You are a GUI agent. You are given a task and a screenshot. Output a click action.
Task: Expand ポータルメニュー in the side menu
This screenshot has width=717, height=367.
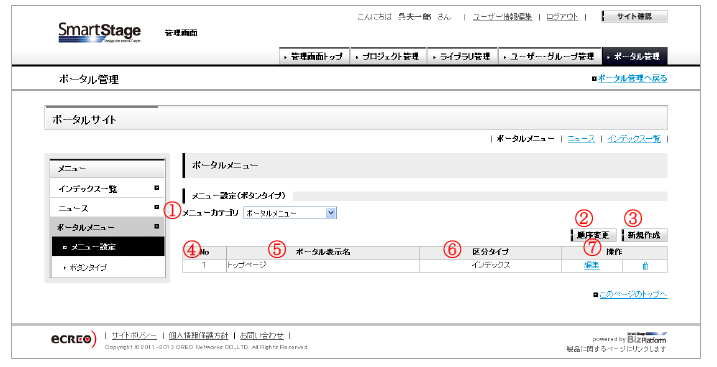[107, 227]
